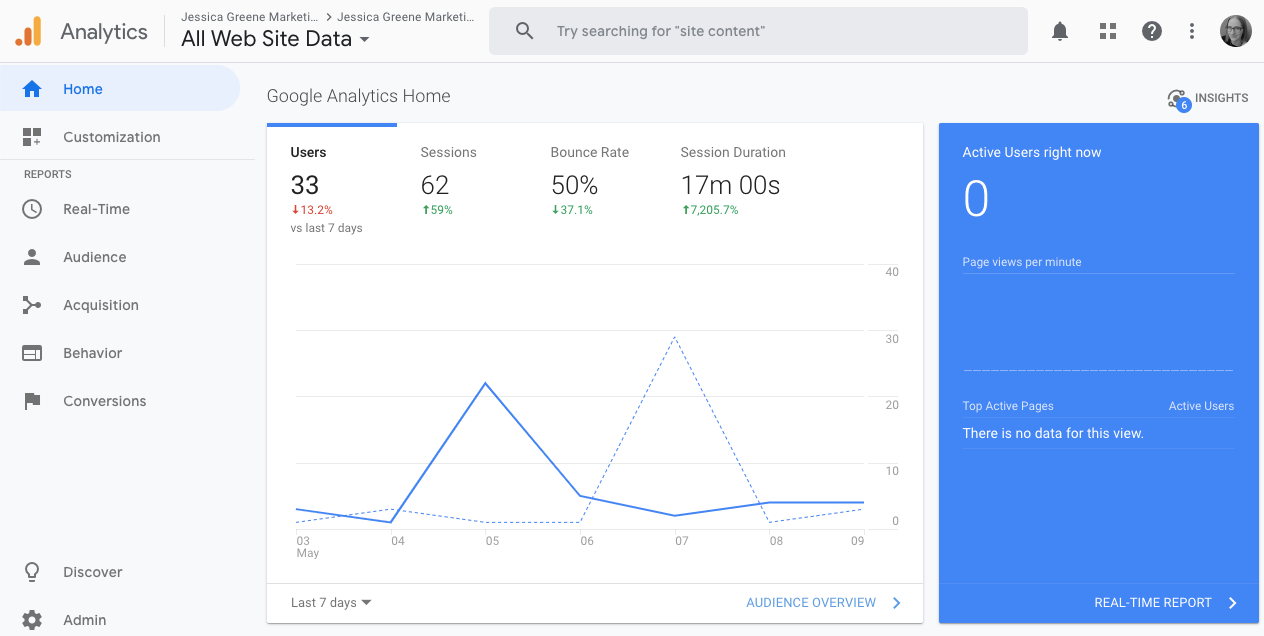Open Customization in the sidebar
Viewport: 1264px width, 636px height.
(120, 137)
